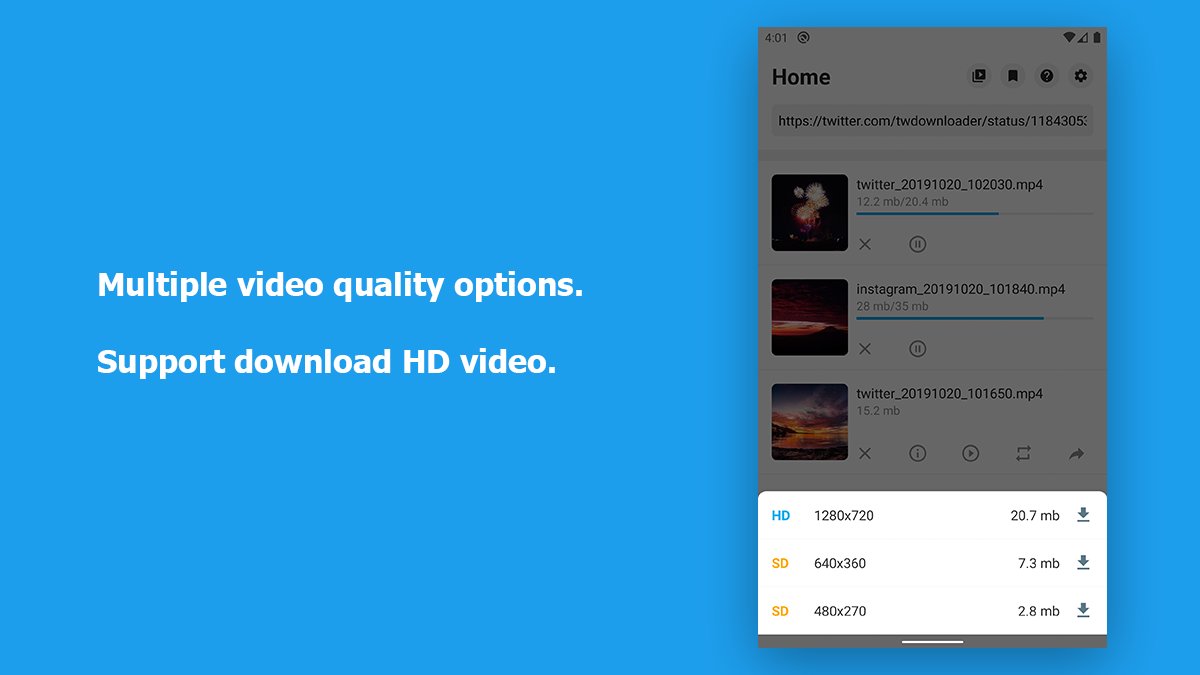The height and width of the screenshot is (675, 1200).
Task: Tap the 15.2 mb size text
Action: tap(879, 411)
